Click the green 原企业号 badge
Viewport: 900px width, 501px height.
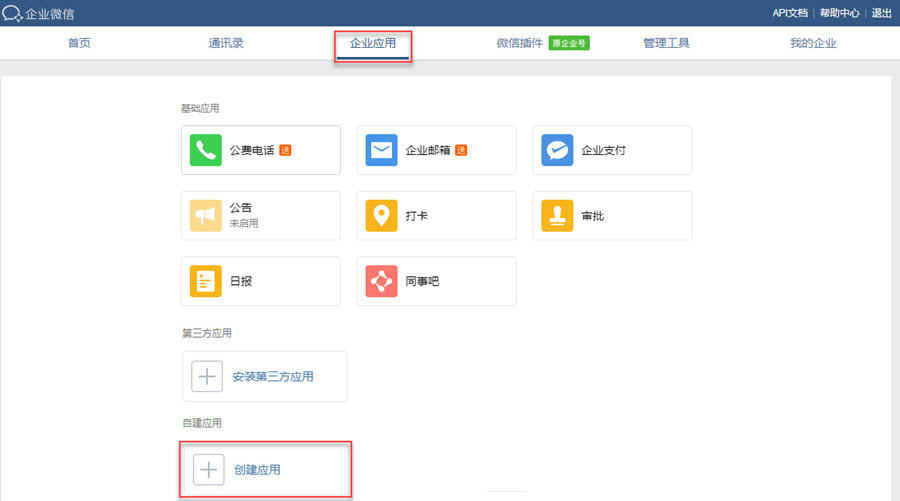tap(569, 43)
